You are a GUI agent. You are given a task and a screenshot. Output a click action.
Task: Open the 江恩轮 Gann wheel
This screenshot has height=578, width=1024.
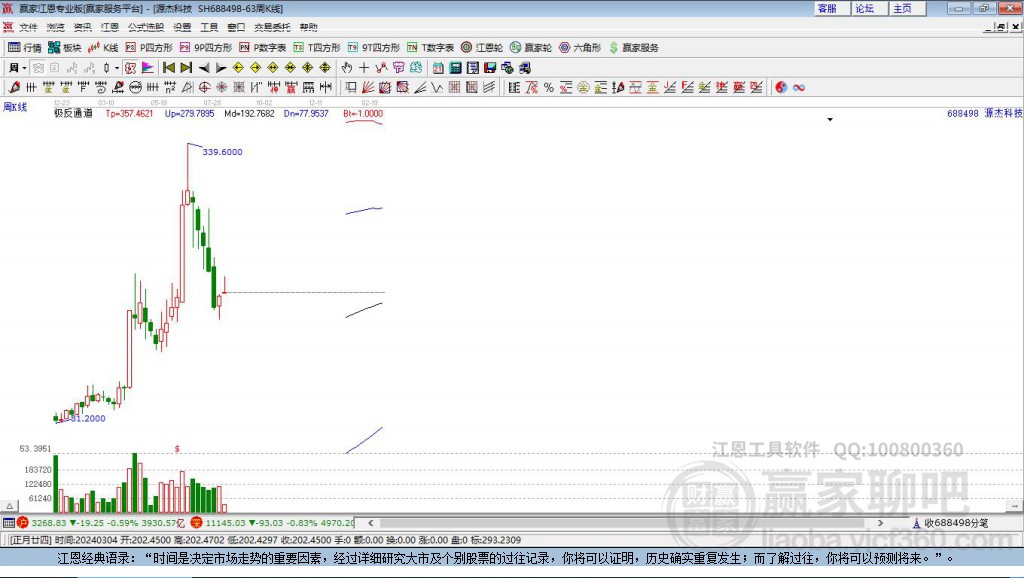coord(482,48)
